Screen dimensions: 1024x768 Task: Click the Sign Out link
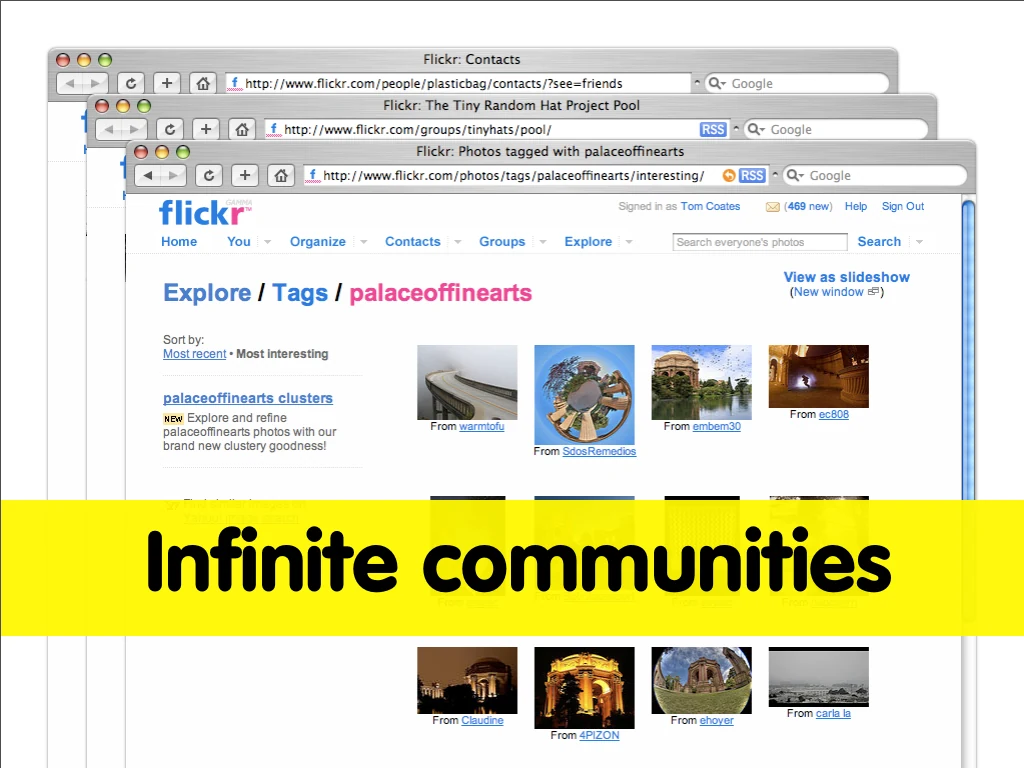click(x=903, y=206)
